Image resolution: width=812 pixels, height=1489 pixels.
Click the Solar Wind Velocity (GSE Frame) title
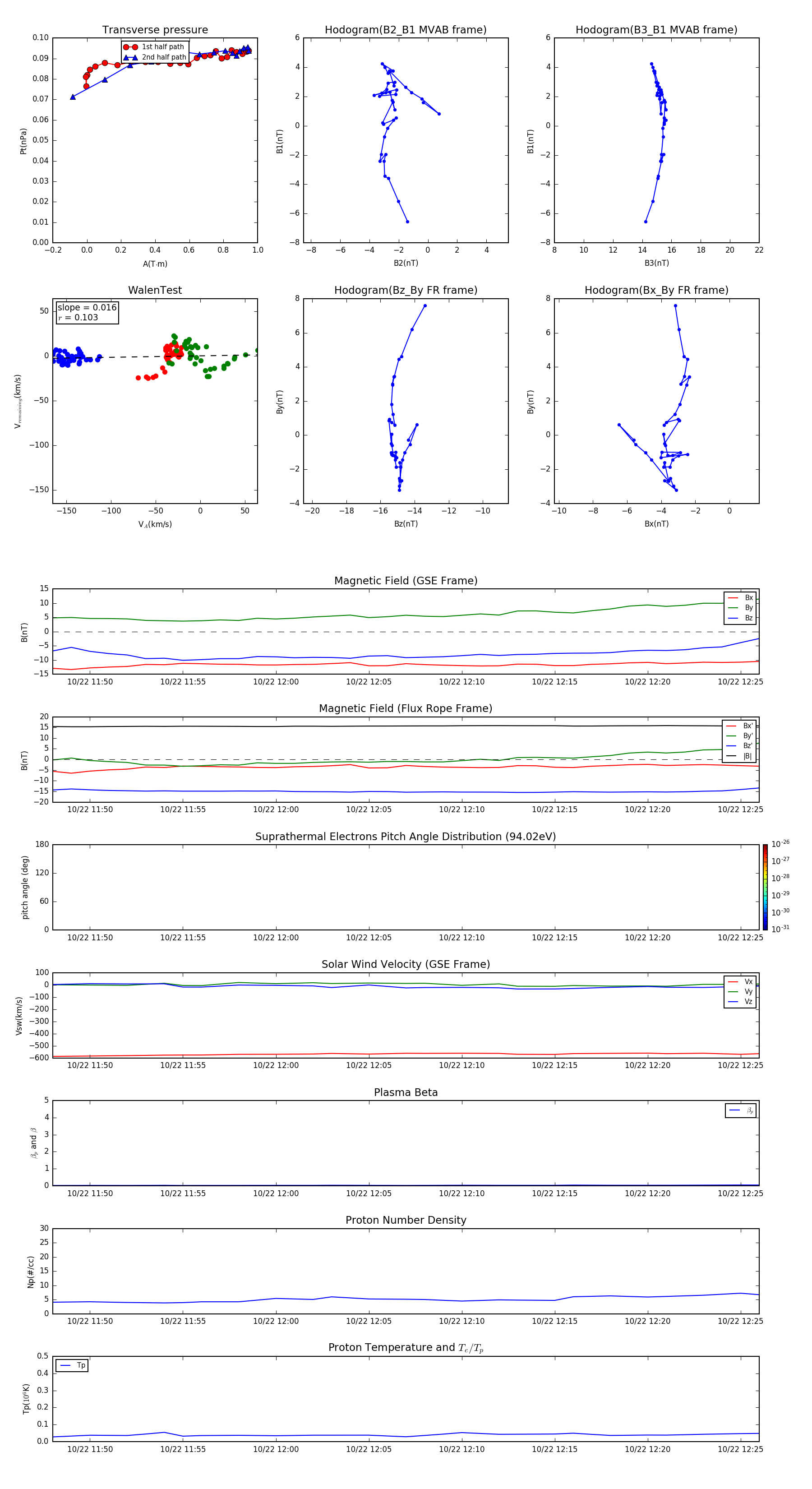pos(405,964)
